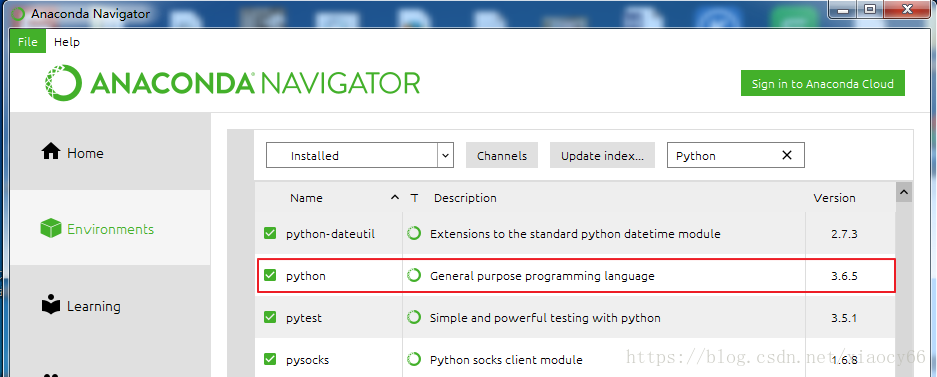Screen dimensions: 937x377
Task: Click the Anaconda Navigator title bar icon
Action: pos(18,13)
